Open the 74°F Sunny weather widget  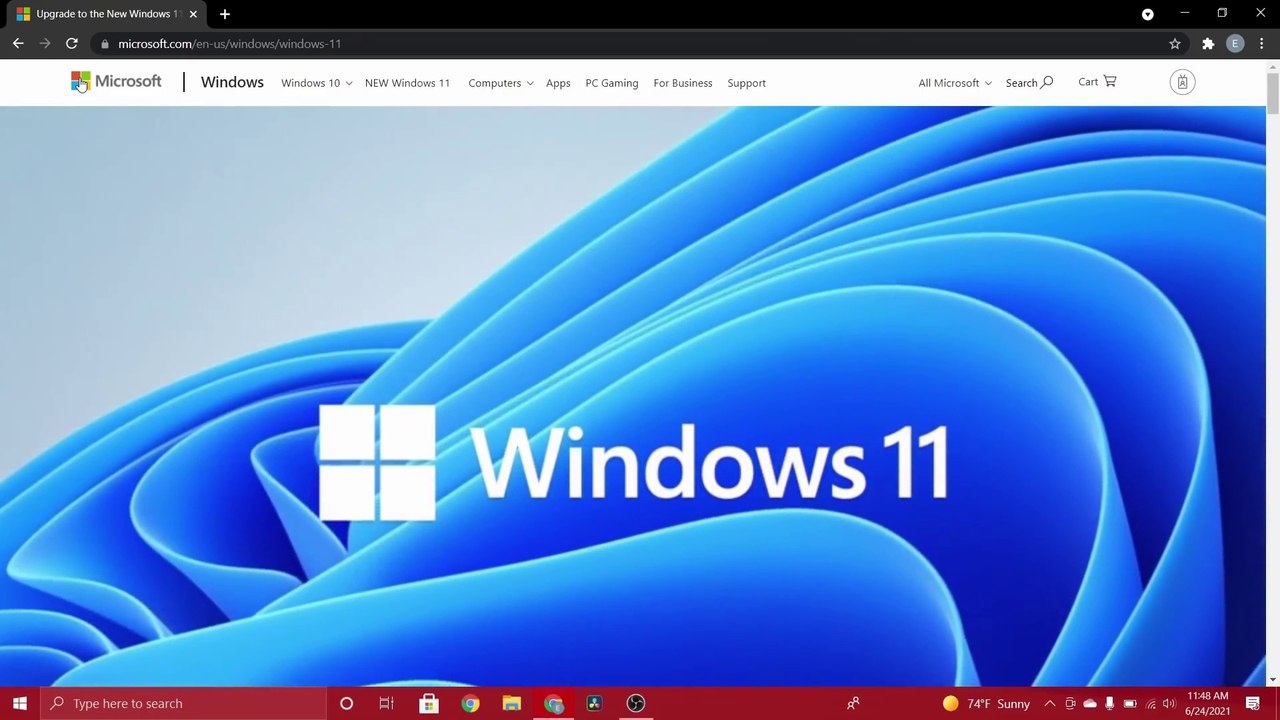[x=986, y=703]
